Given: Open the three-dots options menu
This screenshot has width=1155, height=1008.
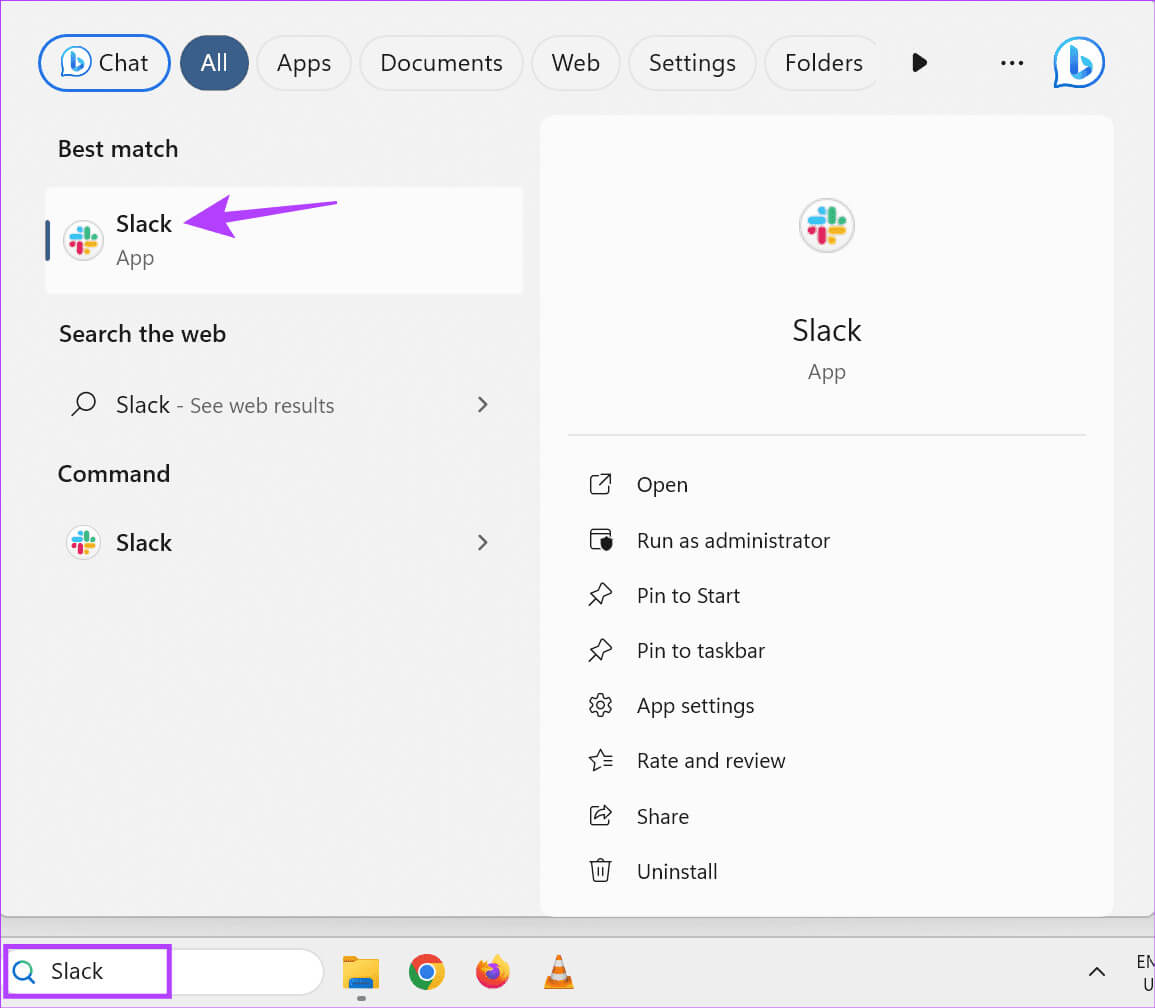Looking at the screenshot, I should [1012, 63].
